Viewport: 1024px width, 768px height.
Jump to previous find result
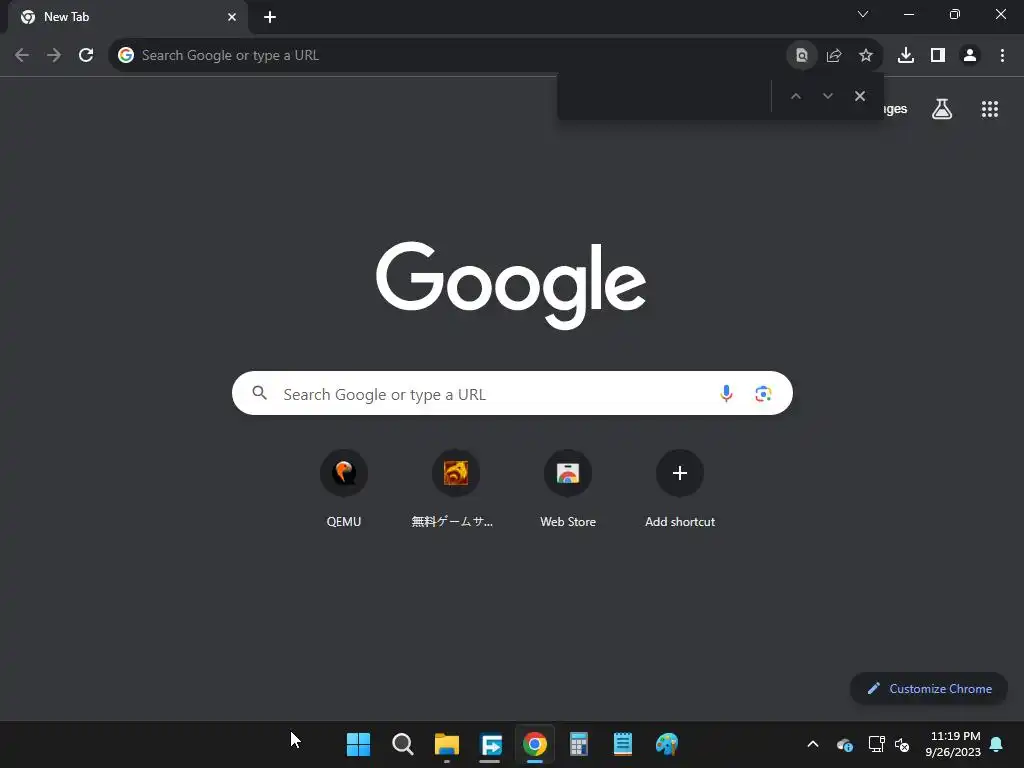coord(795,96)
